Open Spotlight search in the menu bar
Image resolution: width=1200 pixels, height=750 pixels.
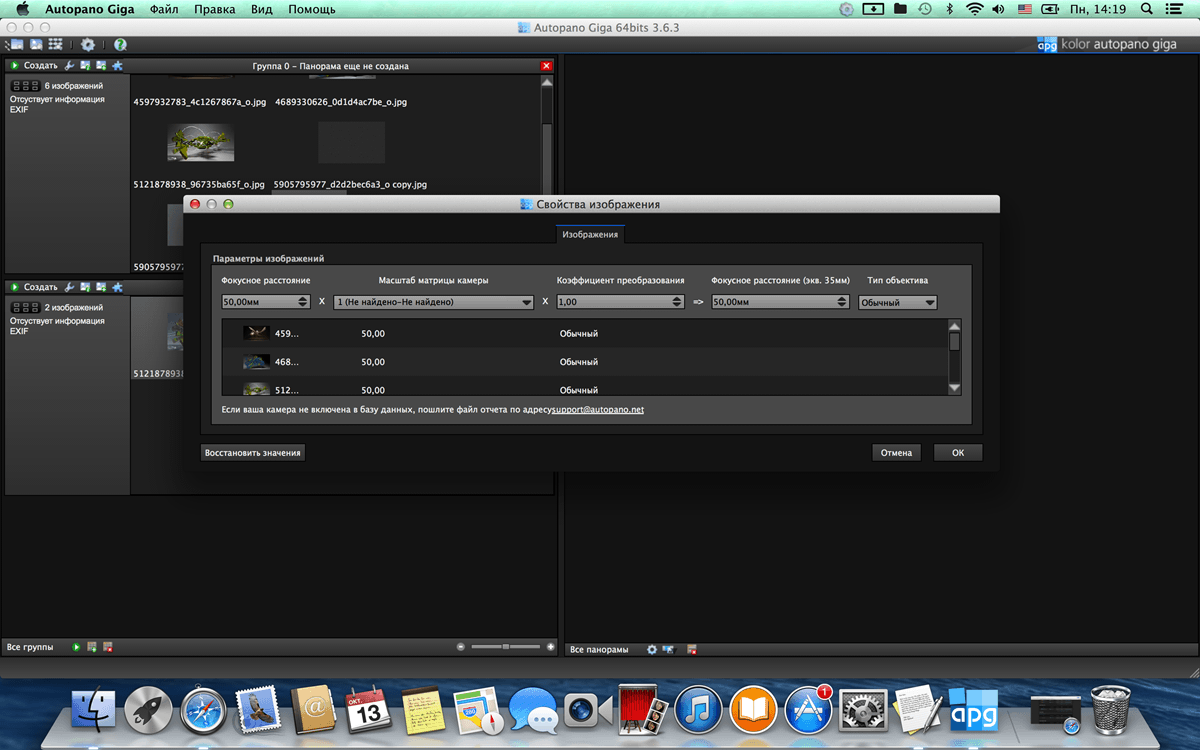coord(1146,9)
